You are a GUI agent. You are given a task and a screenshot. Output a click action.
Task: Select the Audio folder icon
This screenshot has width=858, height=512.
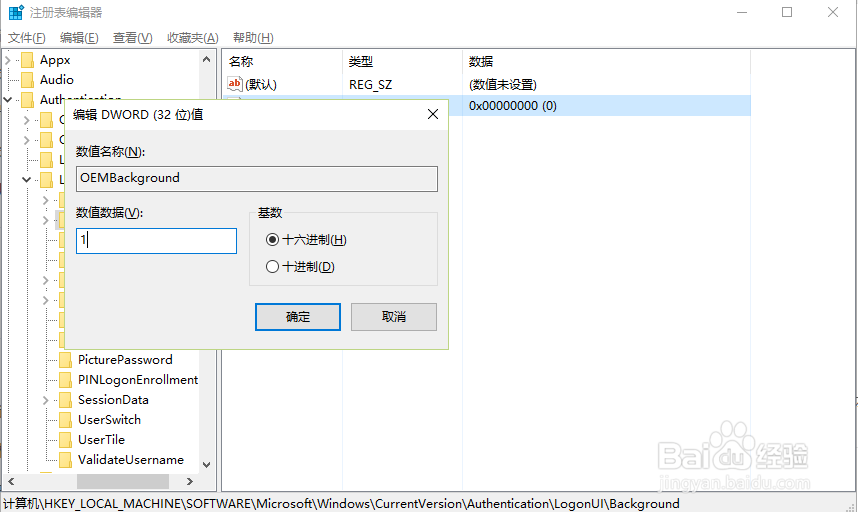pos(27,80)
